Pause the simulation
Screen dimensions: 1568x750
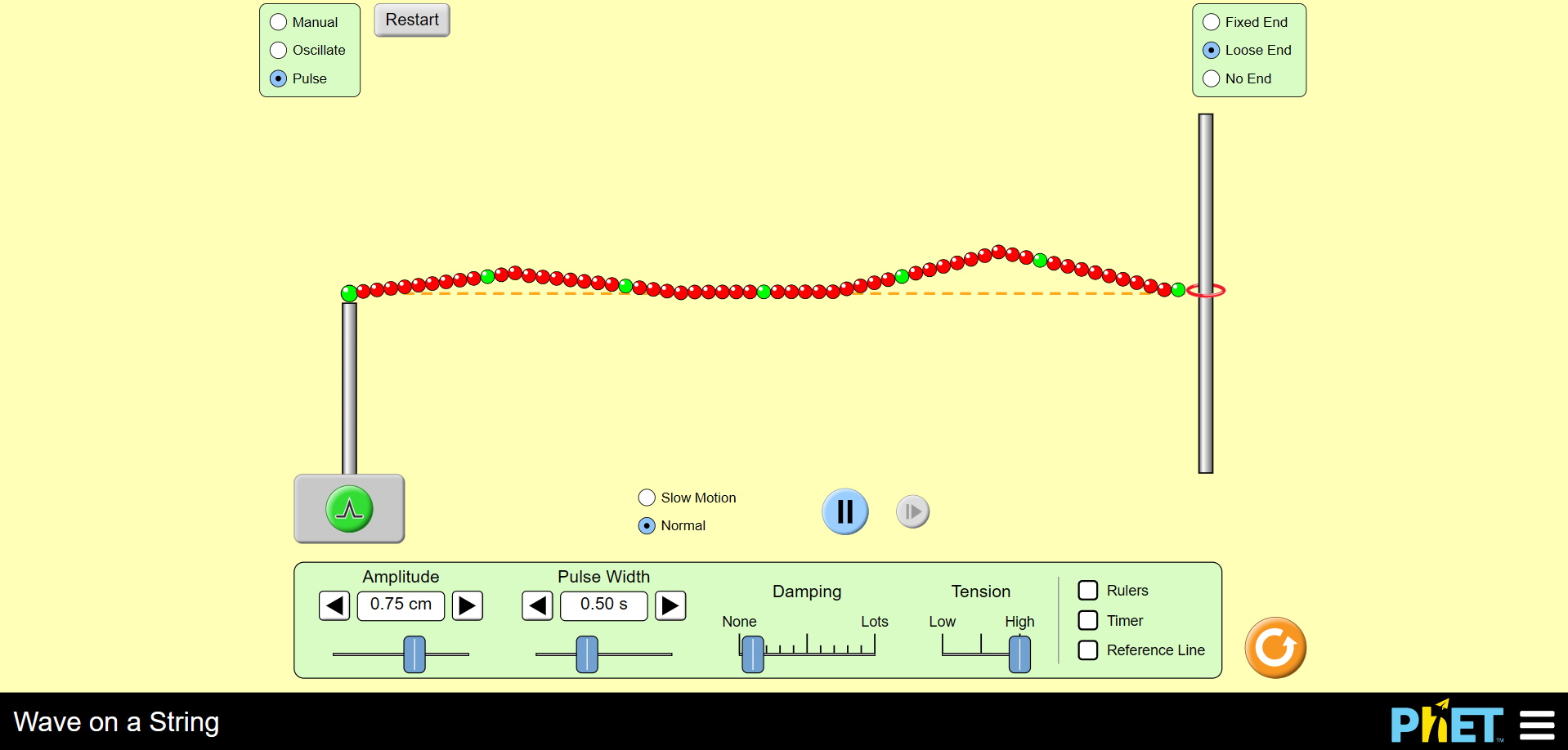pyautogui.click(x=844, y=511)
